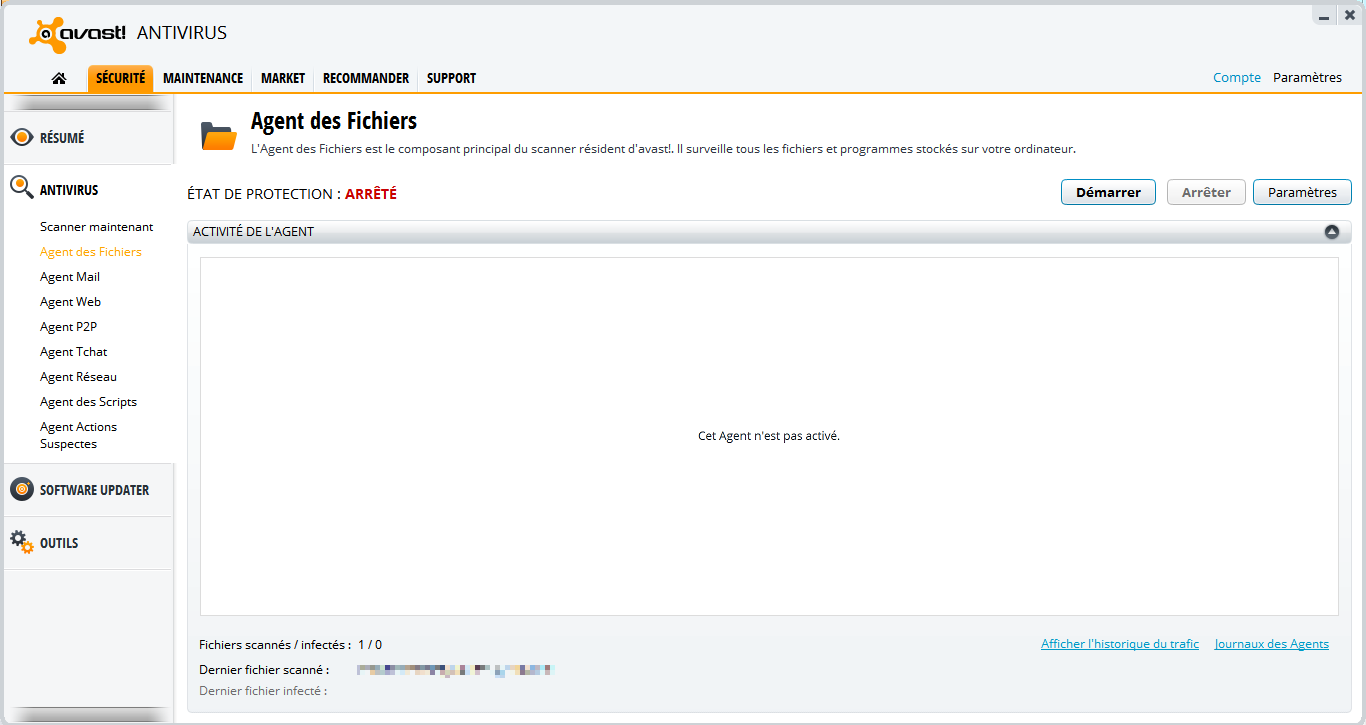
Task: Select Agent des Fichiers in sidebar
Action: tap(91, 252)
